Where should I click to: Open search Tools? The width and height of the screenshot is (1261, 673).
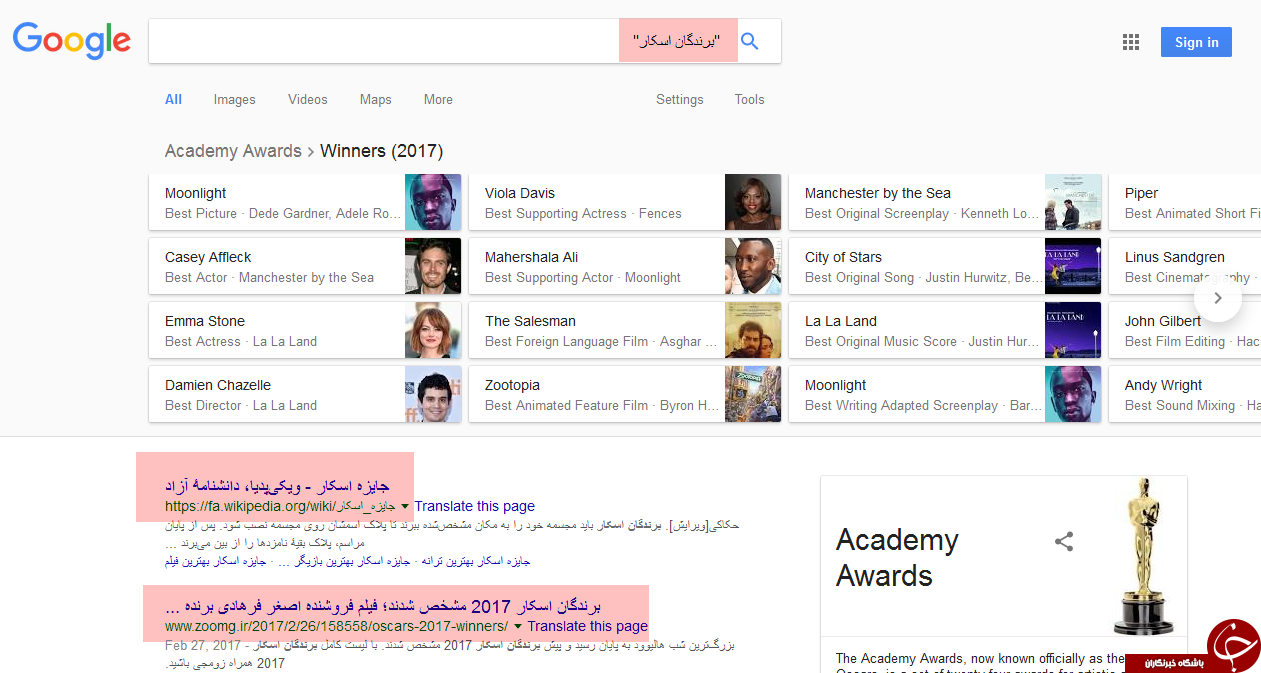coord(749,99)
